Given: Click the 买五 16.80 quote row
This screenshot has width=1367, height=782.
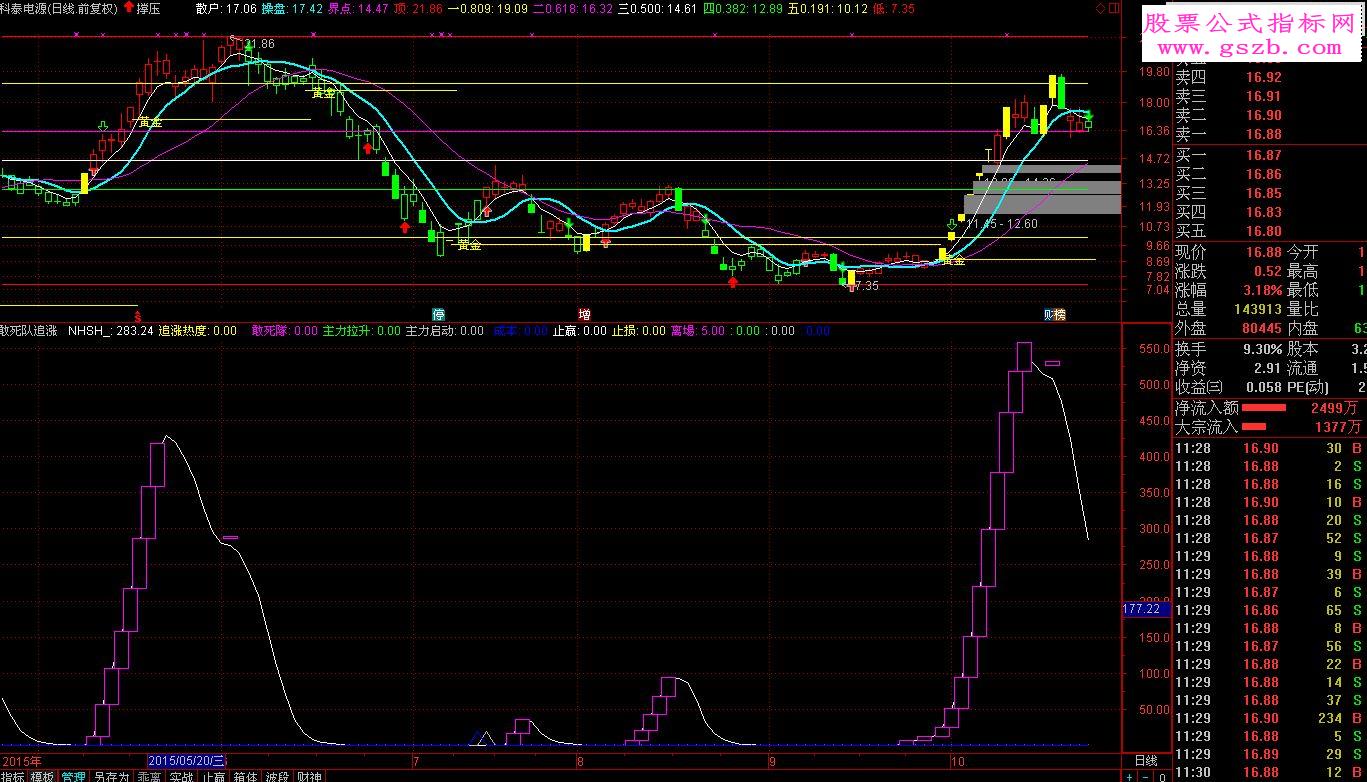Looking at the screenshot, I should [x=1270, y=232].
